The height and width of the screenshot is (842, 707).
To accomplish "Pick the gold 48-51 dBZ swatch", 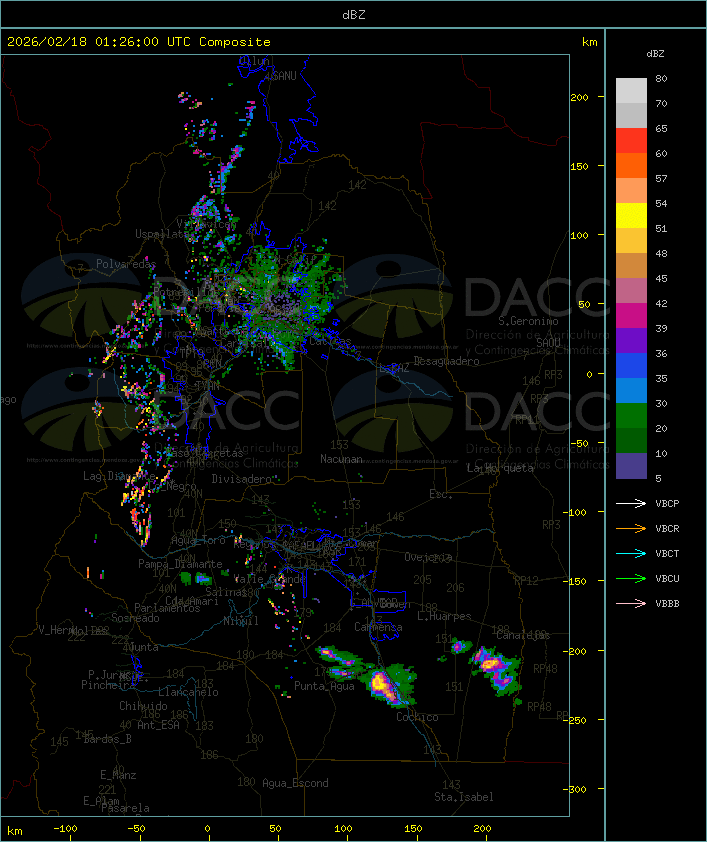I will [631, 241].
